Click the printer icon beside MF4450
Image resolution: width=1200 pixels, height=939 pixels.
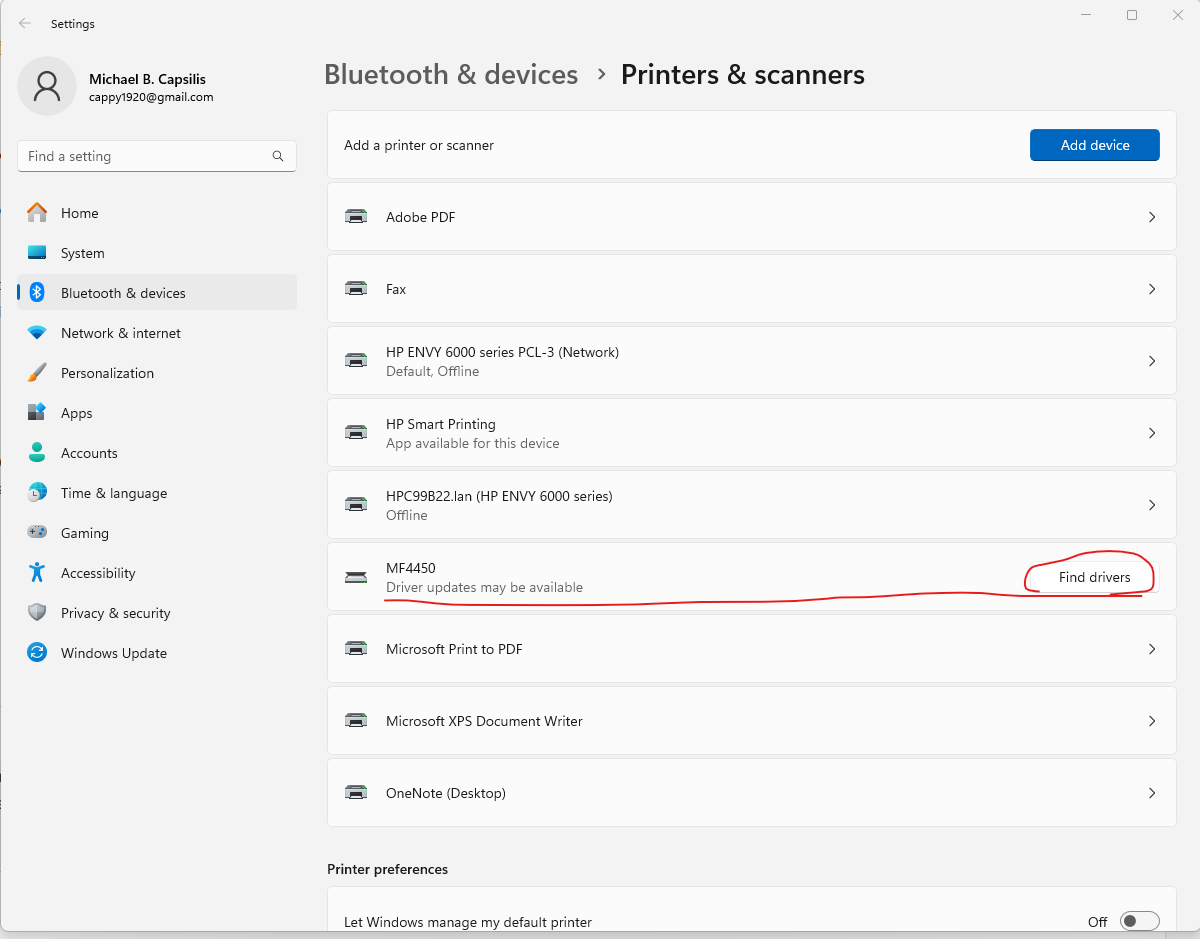click(x=356, y=577)
